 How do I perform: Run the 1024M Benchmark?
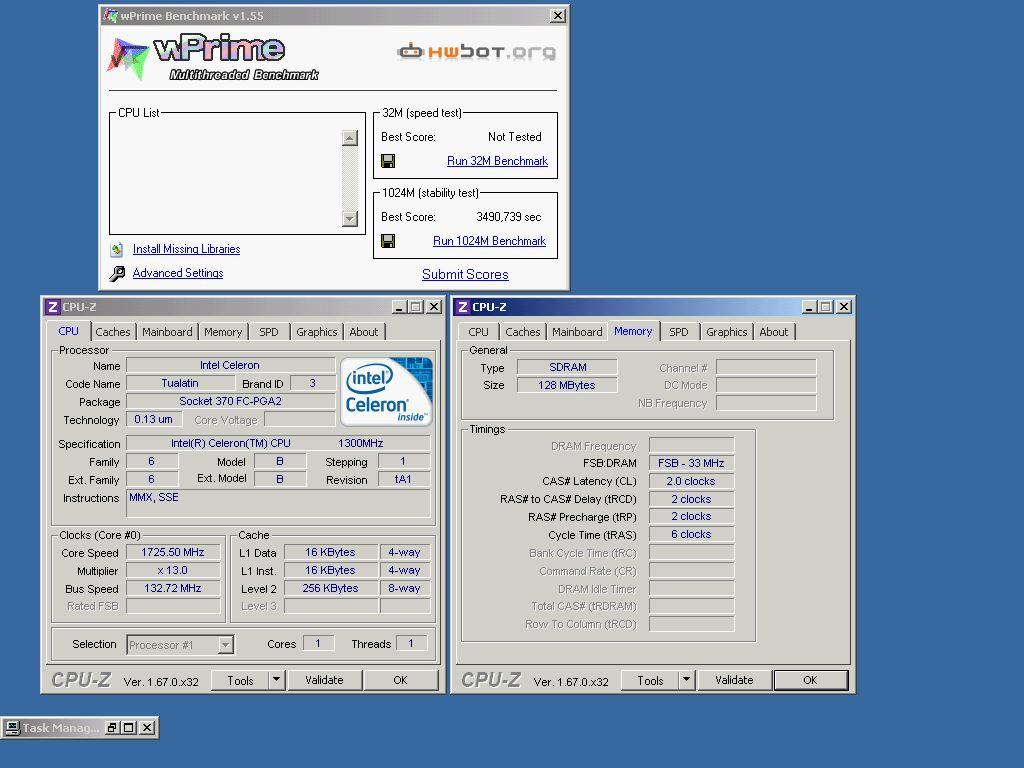click(x=489, y=241)
